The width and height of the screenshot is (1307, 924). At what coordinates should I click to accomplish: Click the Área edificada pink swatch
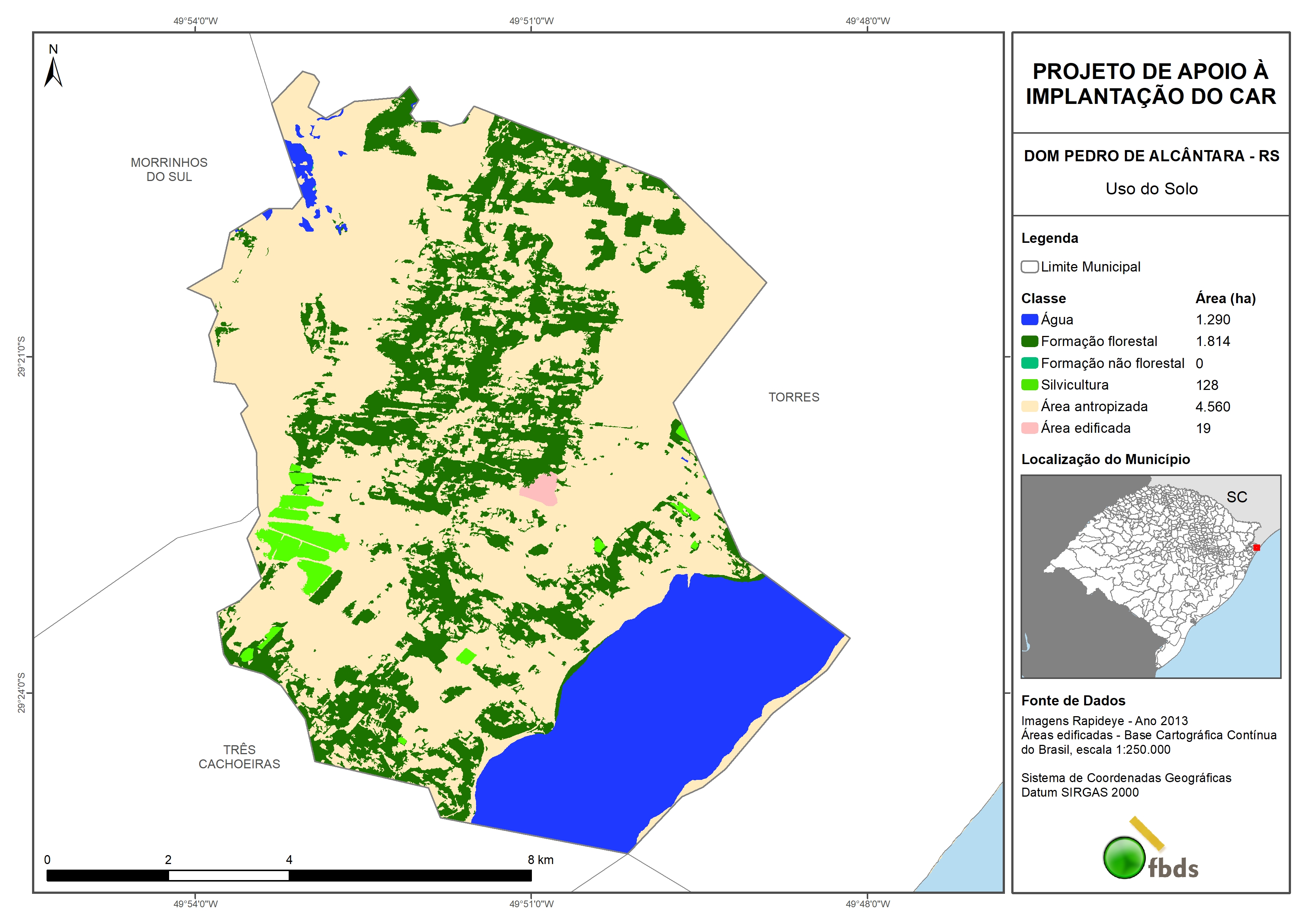[x=1029, y=428]
